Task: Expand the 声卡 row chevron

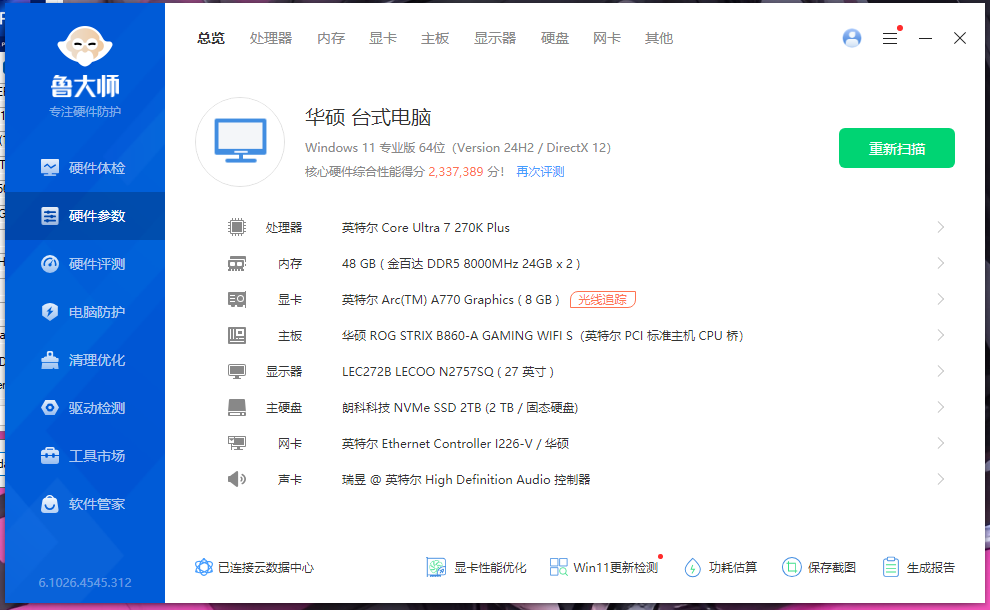Action: 941,479
